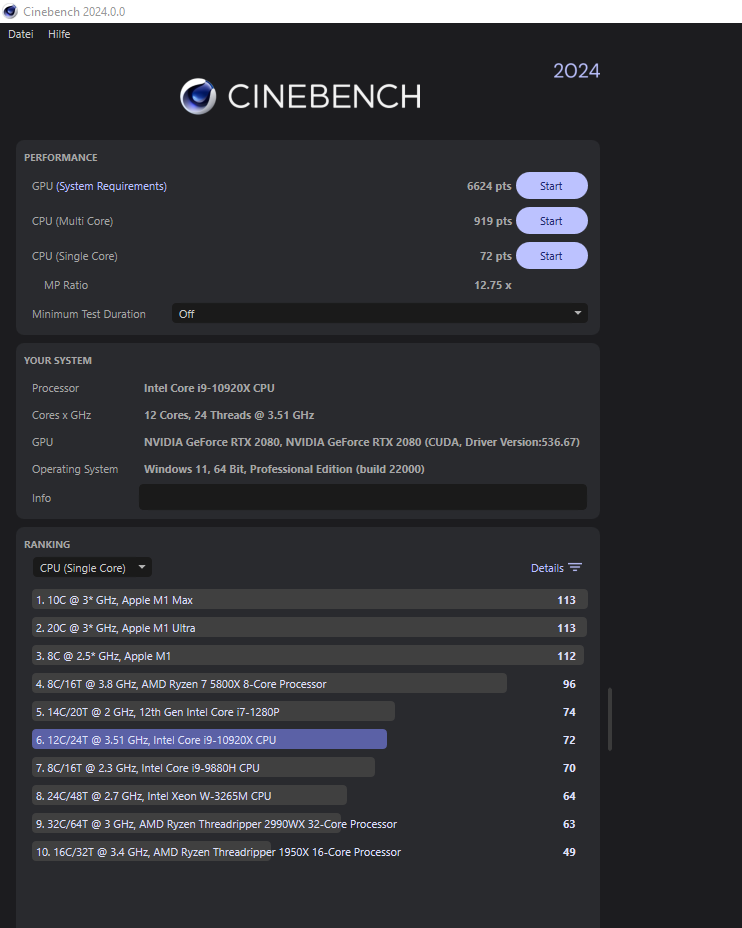Image resolution: width=742 pixels, height=928 pixels.
Task: Click the 72 pts Single Core score
Action: (x=496, y=256)
